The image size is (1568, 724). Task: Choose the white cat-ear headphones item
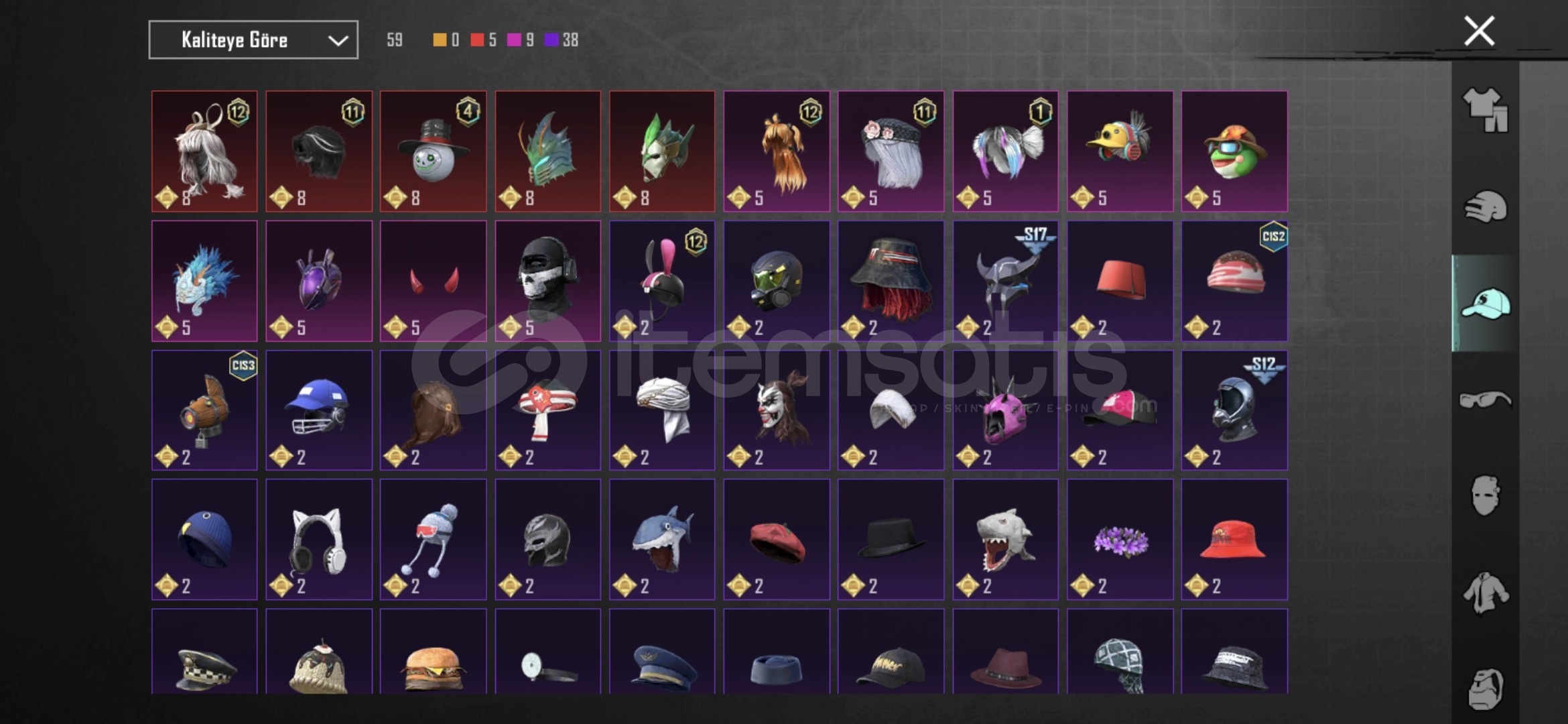coord(319,540)
